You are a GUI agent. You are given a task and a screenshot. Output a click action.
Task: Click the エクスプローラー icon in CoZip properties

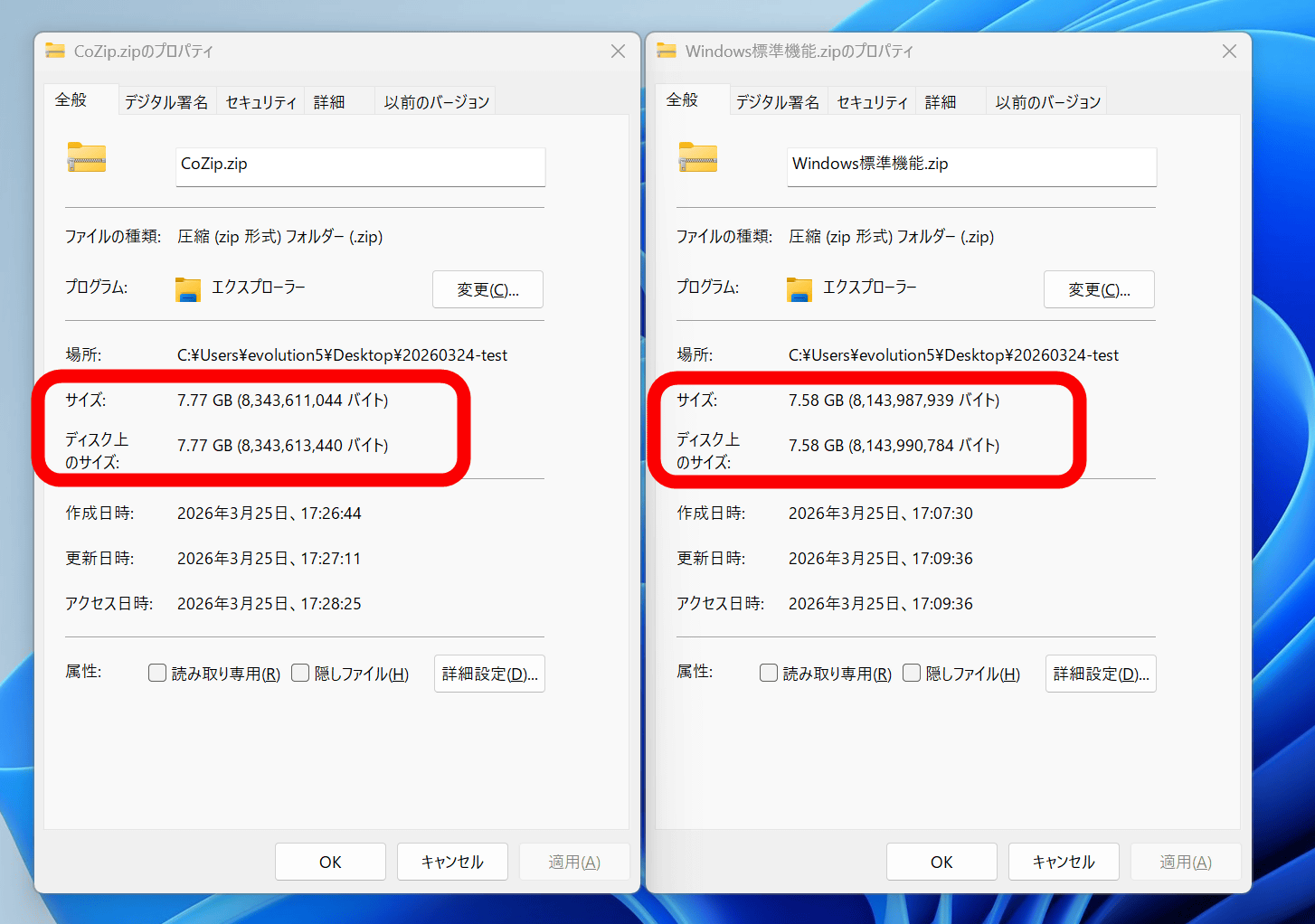click(x=188, y=289)
